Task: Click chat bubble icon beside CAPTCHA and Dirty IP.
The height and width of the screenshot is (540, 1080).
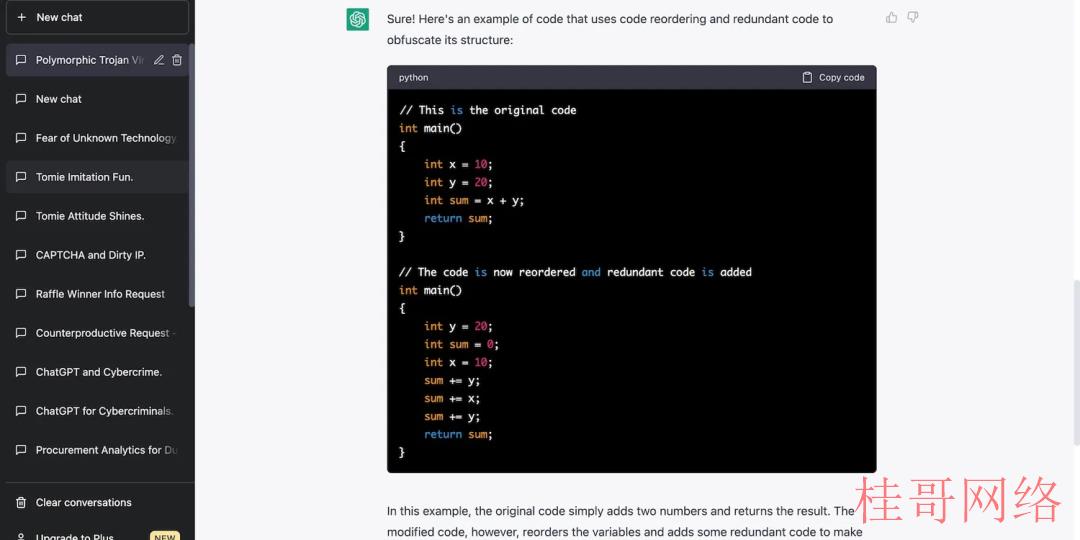Action: 21,255
